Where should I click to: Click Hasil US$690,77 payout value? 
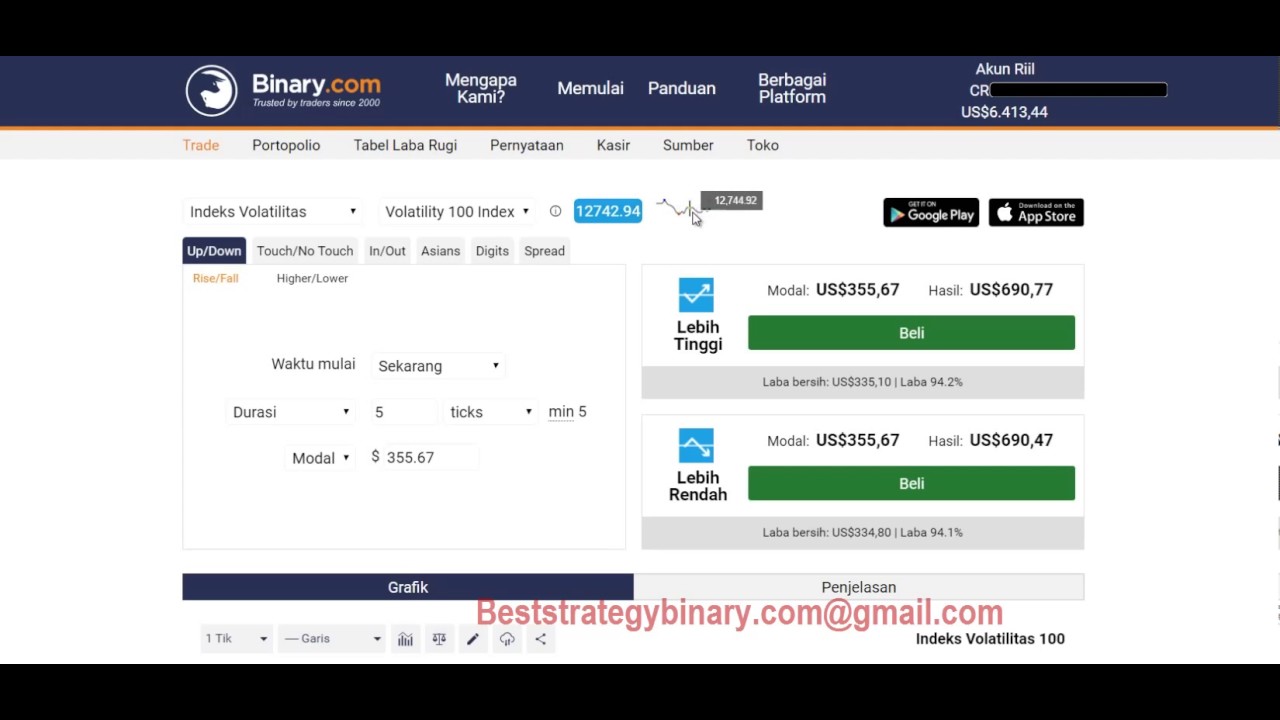pyautogui.click(x=1011, y=290)
